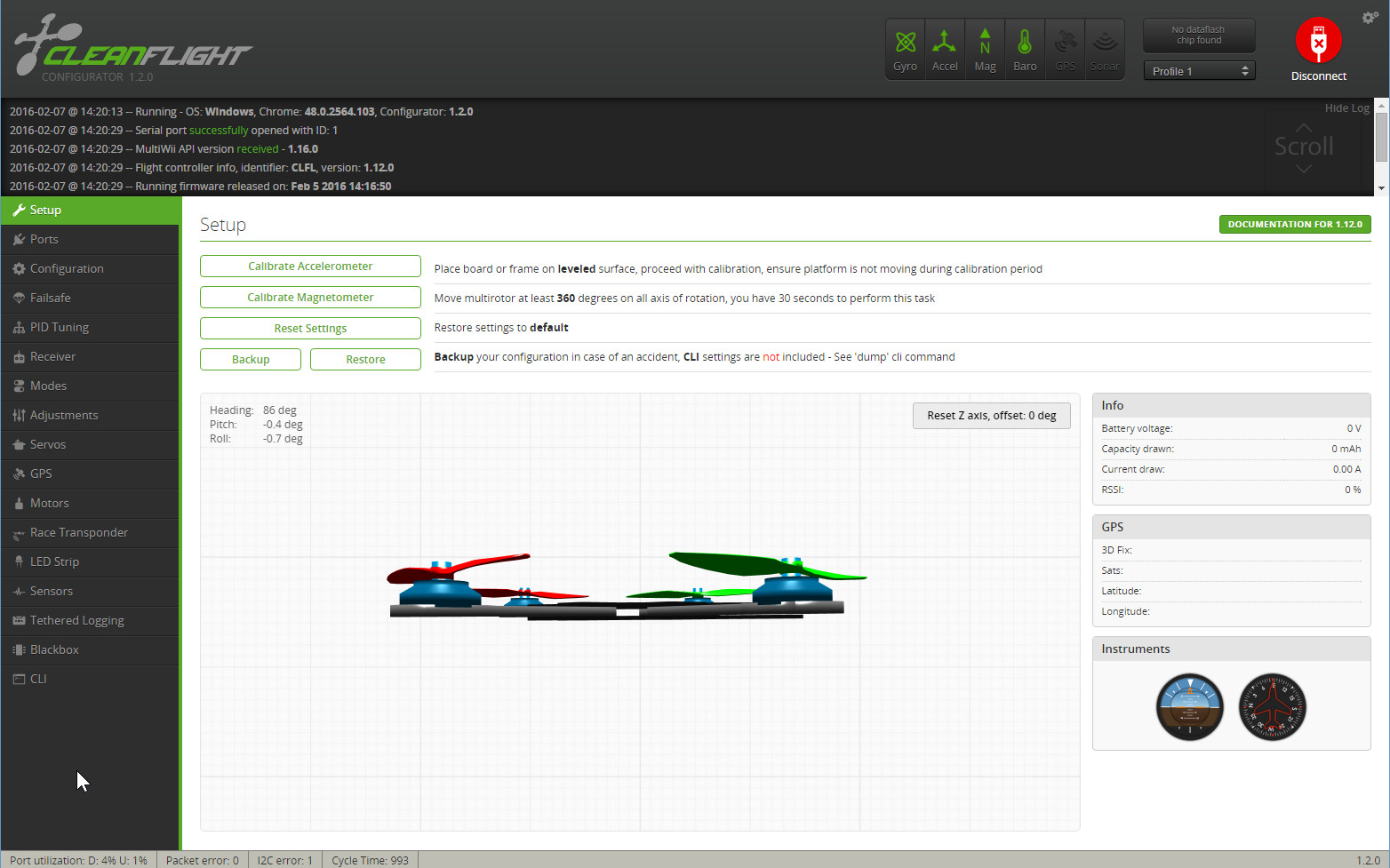Click the log scrollbar down arrow
Screen dimensions: 1390x868
(x=1381, y=188)
